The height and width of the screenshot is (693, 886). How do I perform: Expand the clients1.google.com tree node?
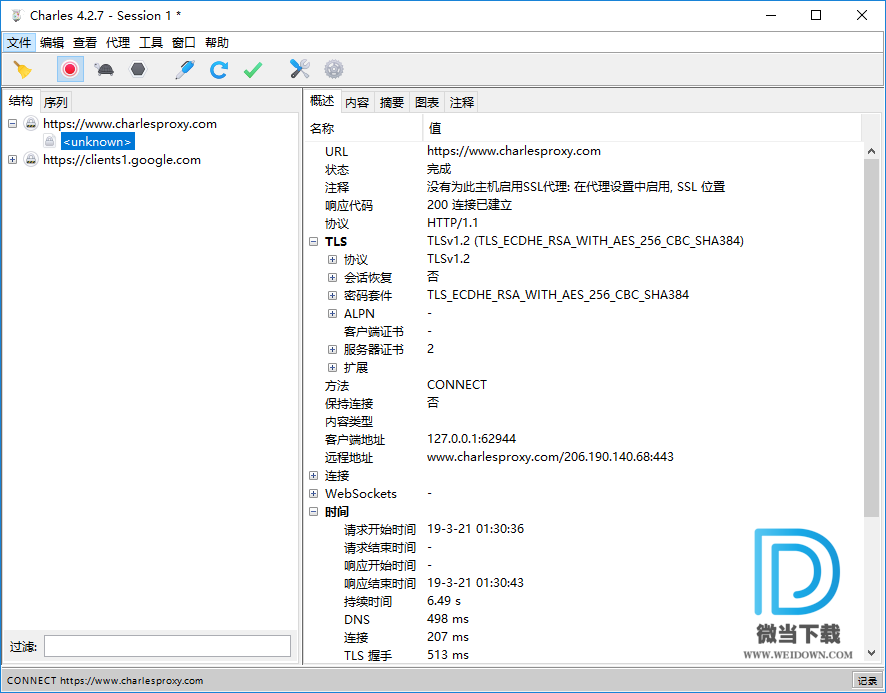12,160
